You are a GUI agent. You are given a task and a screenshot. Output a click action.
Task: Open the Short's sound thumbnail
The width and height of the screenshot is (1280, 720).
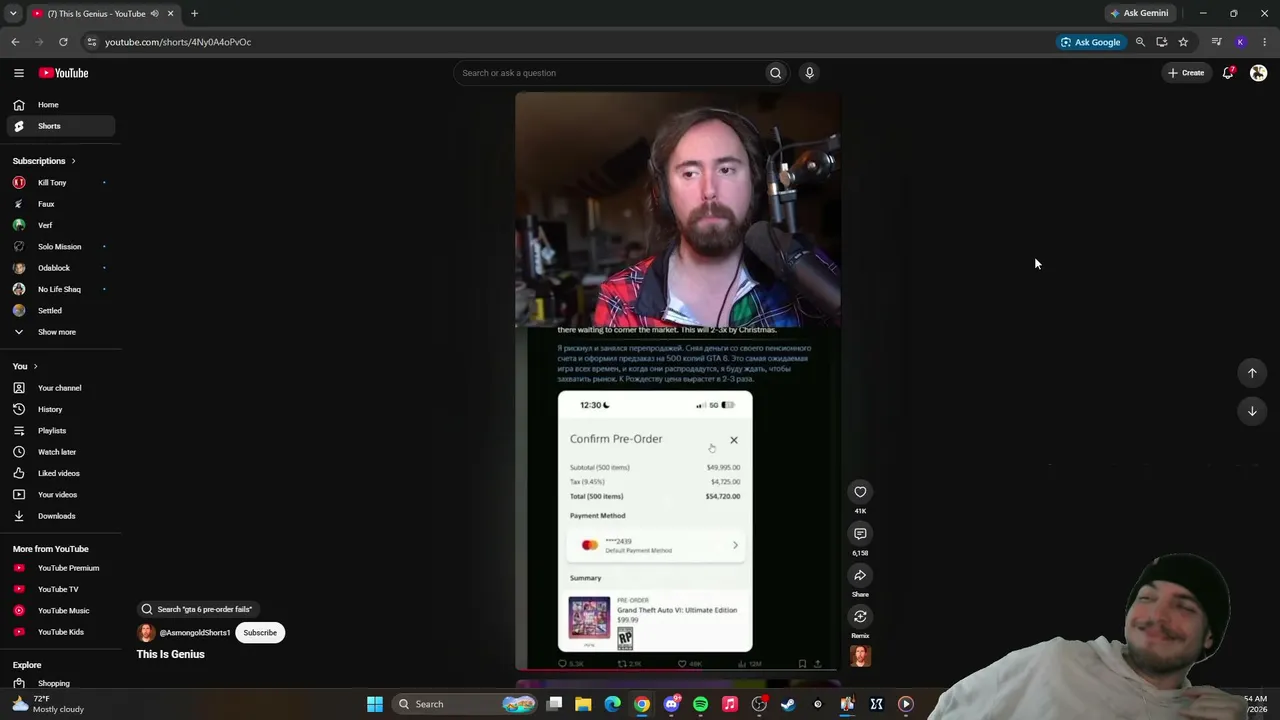coord(860,656)
